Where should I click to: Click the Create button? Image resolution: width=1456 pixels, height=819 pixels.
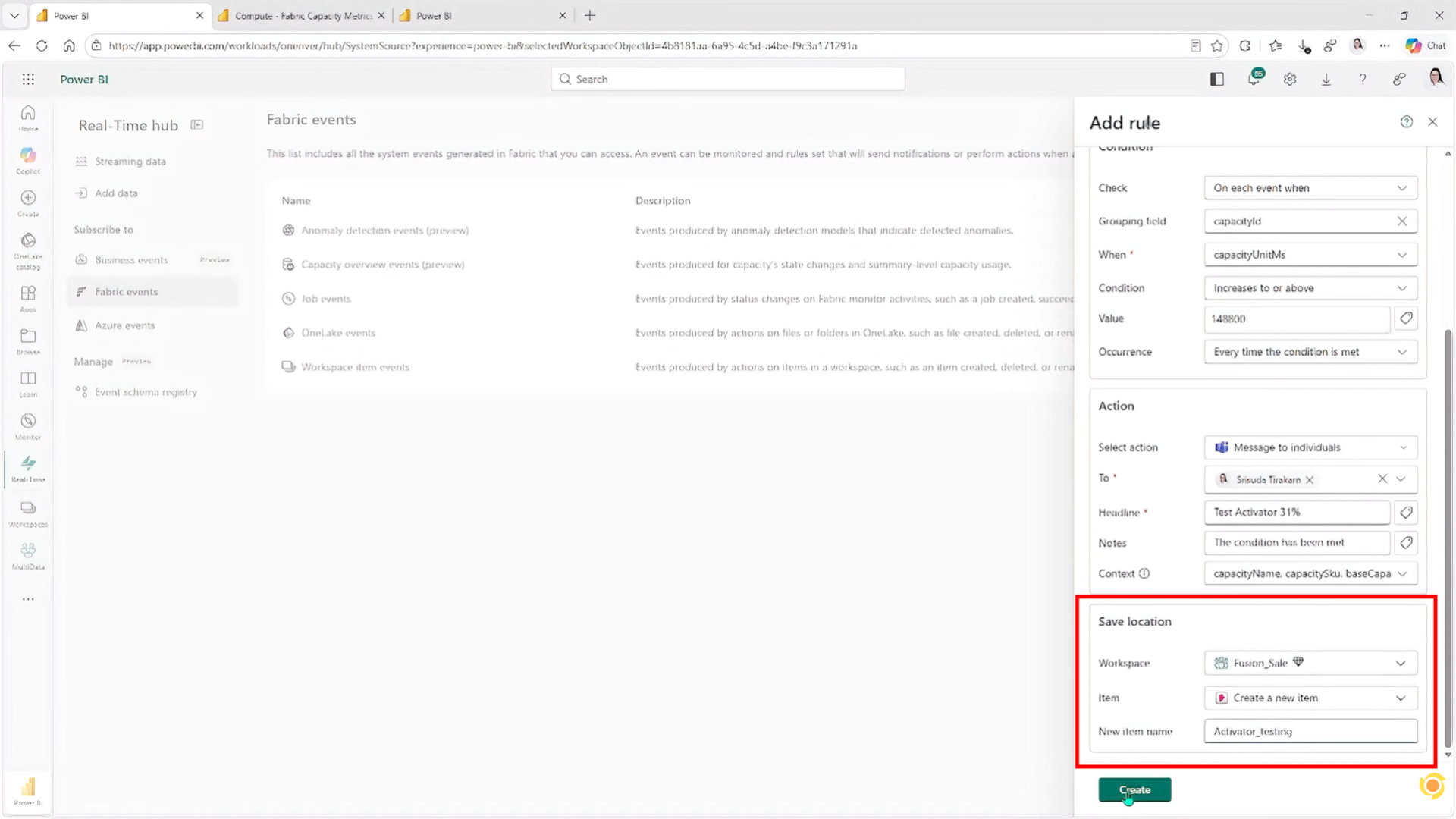1134,789
